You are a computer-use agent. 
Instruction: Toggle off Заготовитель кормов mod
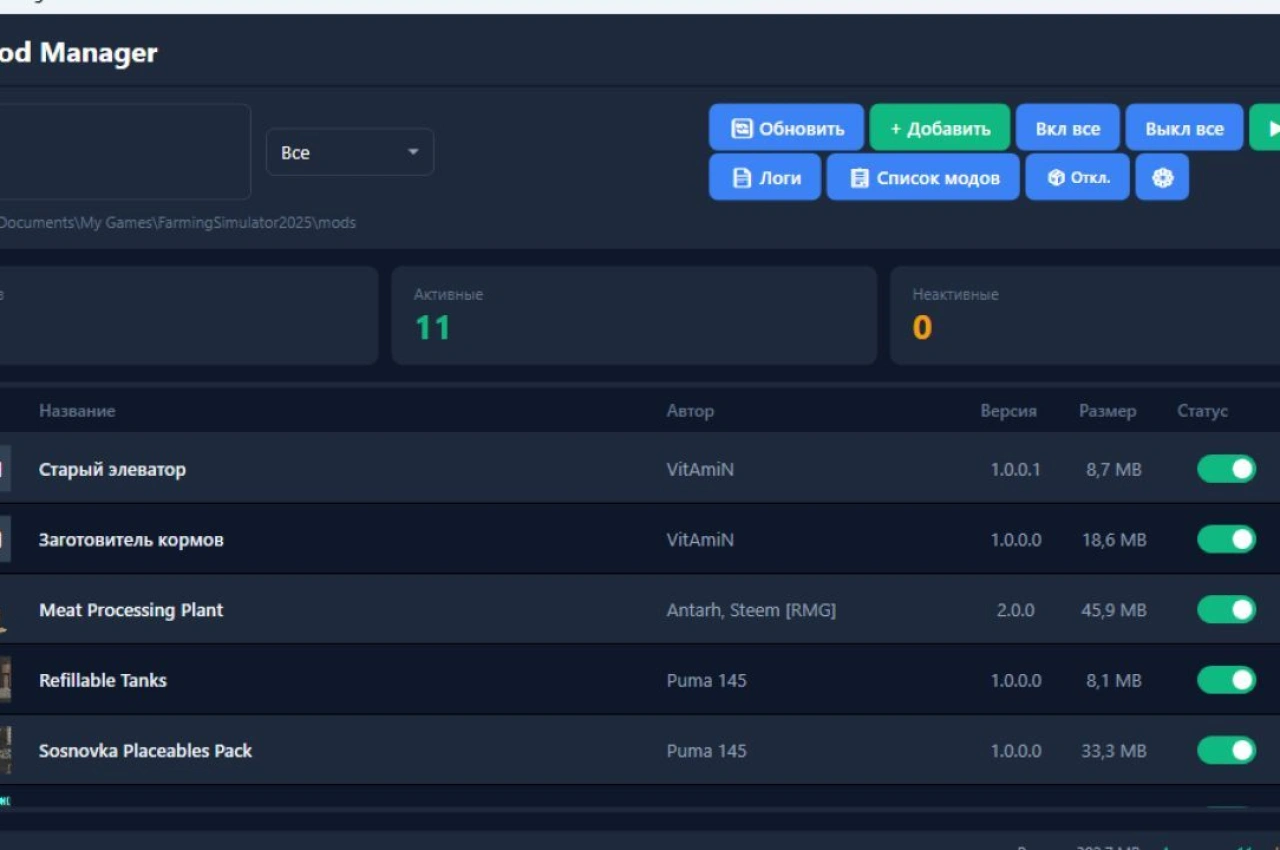tap(1226, 539)
